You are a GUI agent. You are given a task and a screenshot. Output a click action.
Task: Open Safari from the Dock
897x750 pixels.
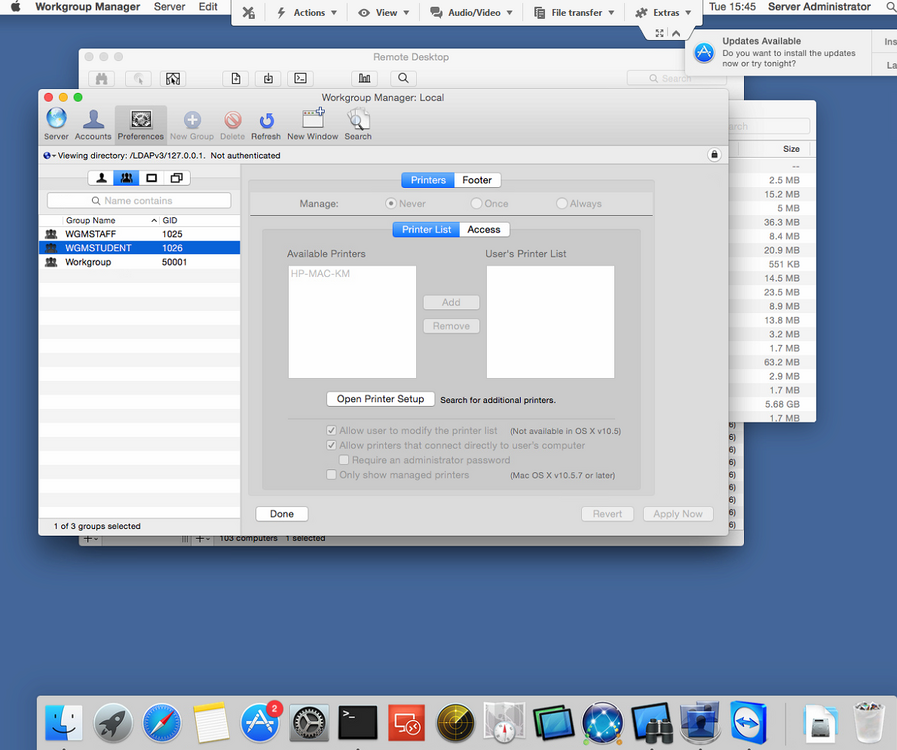pyautogui.click(x=162, y=723)
